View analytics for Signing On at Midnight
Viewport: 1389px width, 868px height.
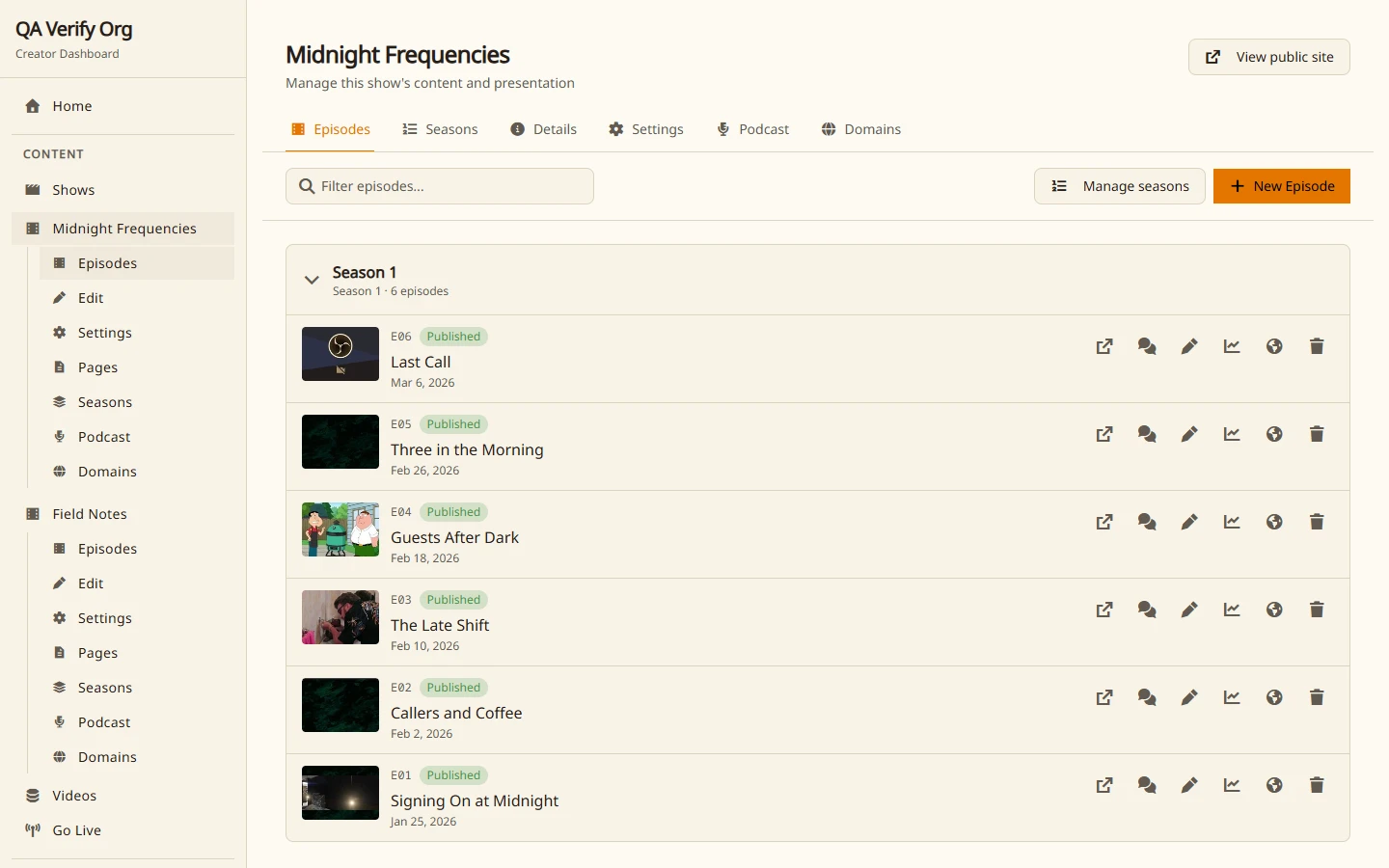coord(1232,785)
